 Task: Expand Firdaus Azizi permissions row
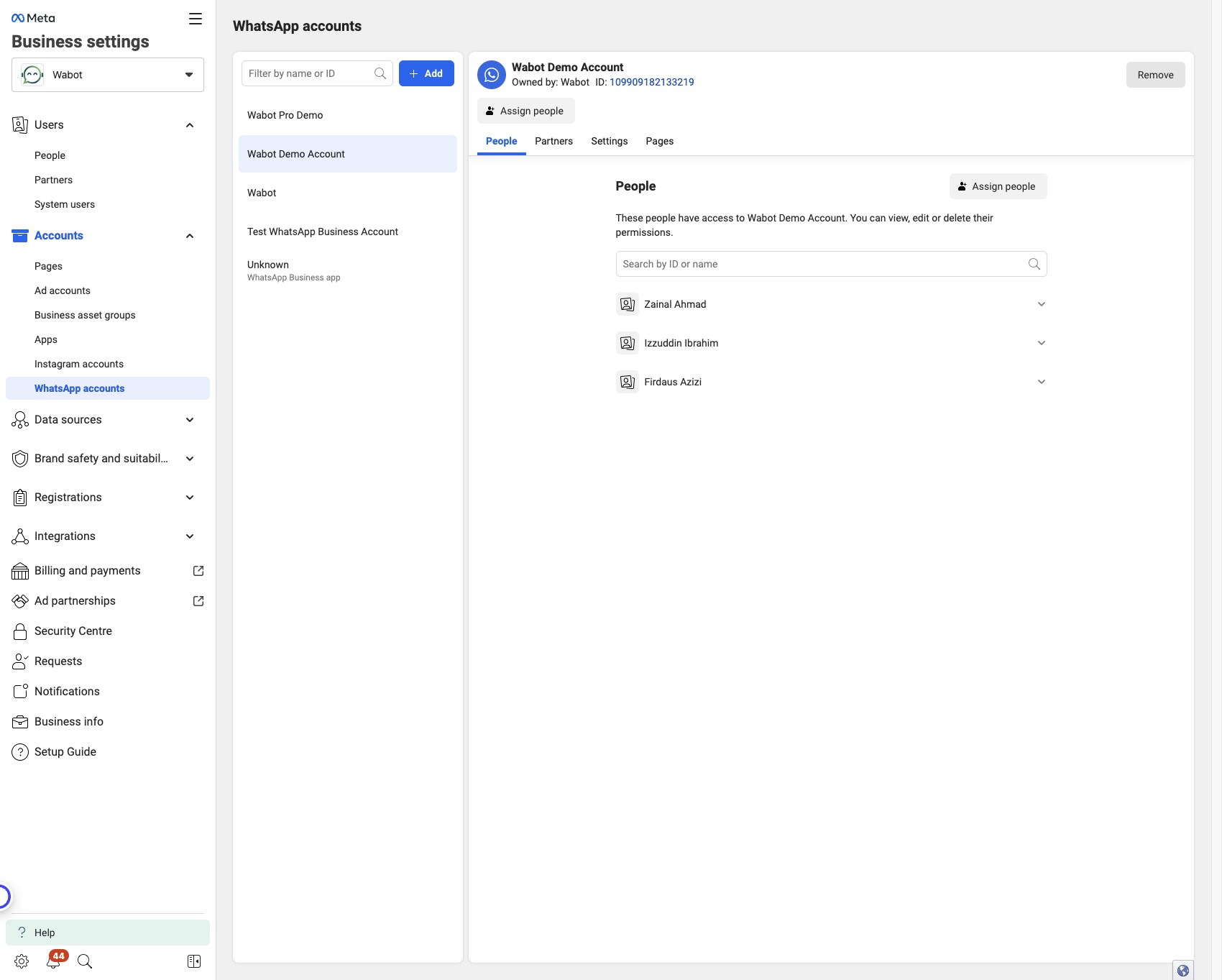tap(1042, 382)
